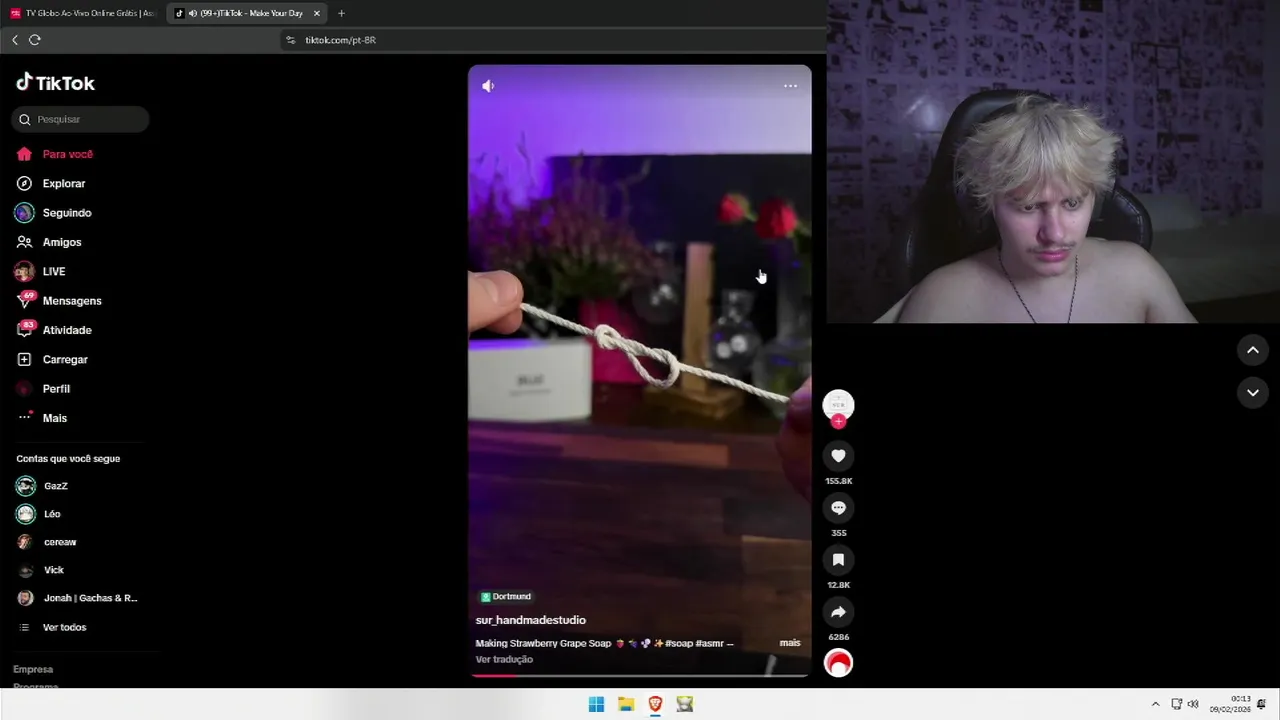The width and height of the screenshot is (1280, 720).
Task: Open video three-dot options menu
Action: click(790, 86)
